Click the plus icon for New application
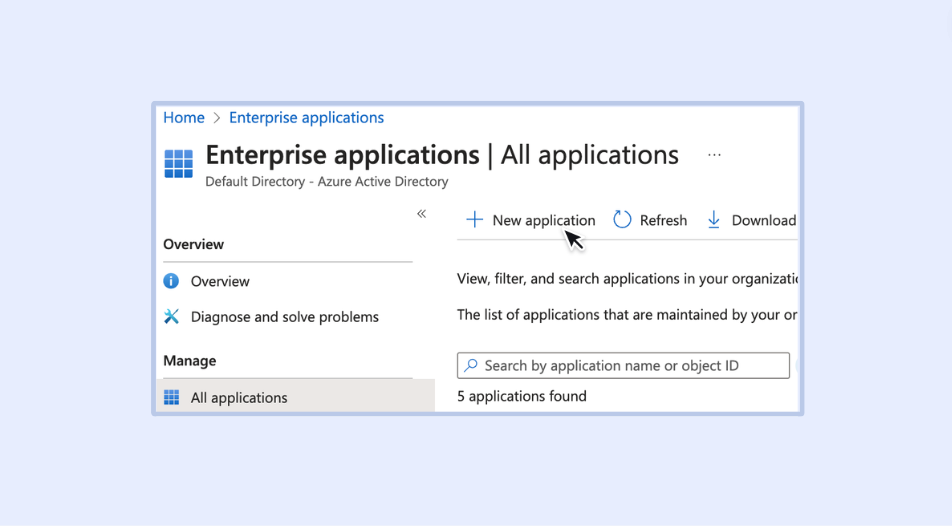The height and width of the screenshot is (526, 952). [475, 220]
